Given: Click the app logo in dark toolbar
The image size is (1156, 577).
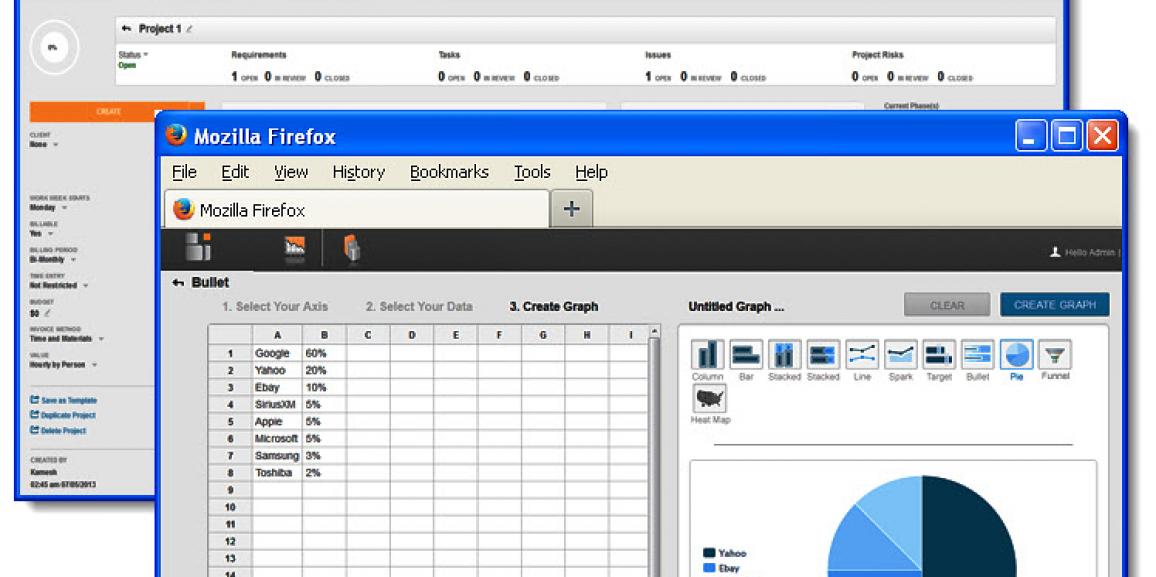Looking at the screenshot, I should [x=198, y=247].
